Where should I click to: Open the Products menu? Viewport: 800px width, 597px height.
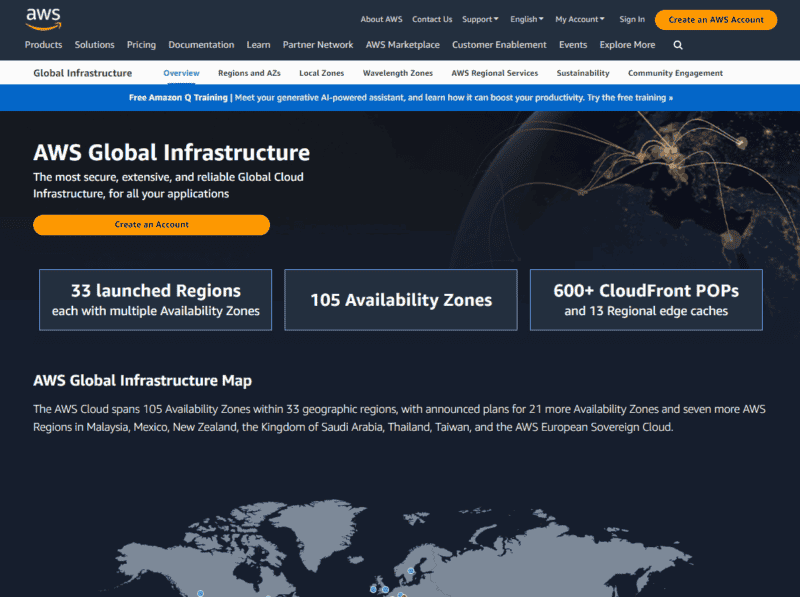click(x=43, y=45)
